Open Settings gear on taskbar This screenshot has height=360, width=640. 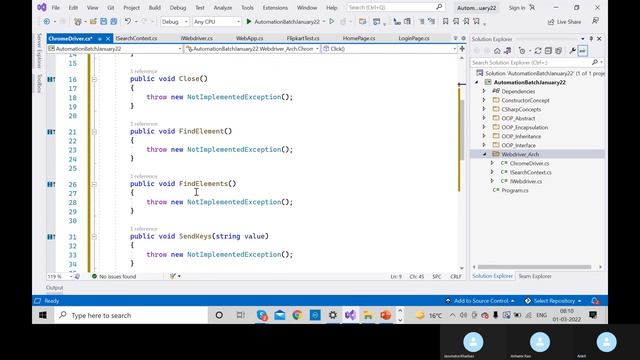pyautogui.click(x=333, y=315)
